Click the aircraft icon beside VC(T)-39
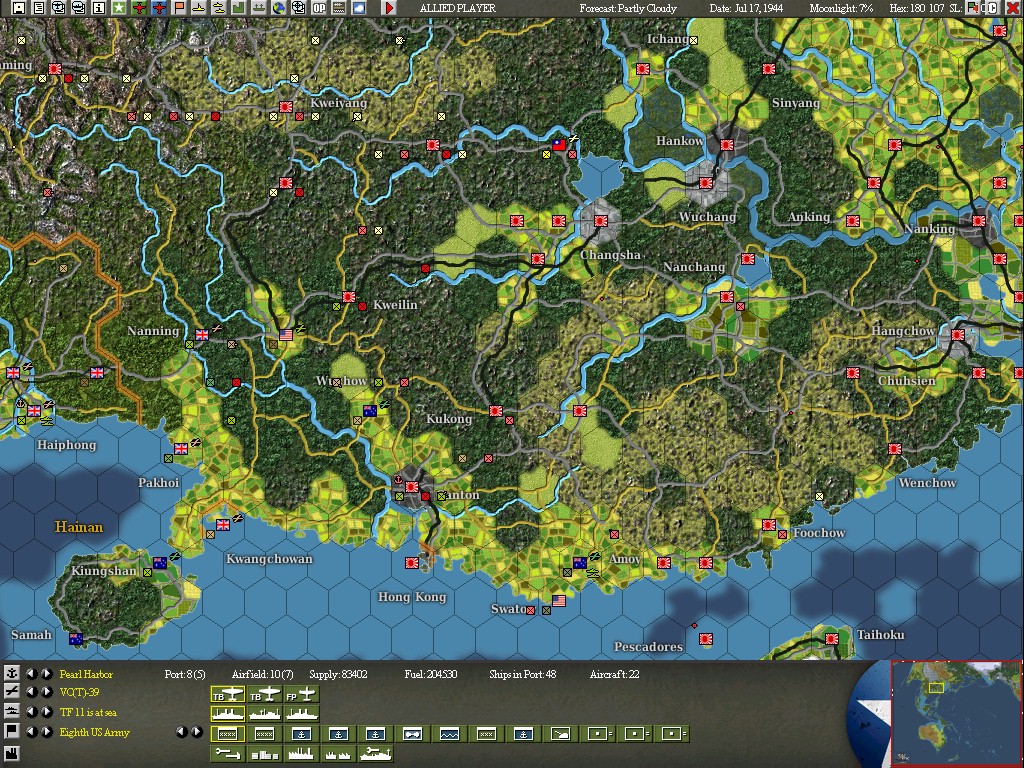This screenshot has width=1024, height=768. pyautogui.click(x=12, y=692)
